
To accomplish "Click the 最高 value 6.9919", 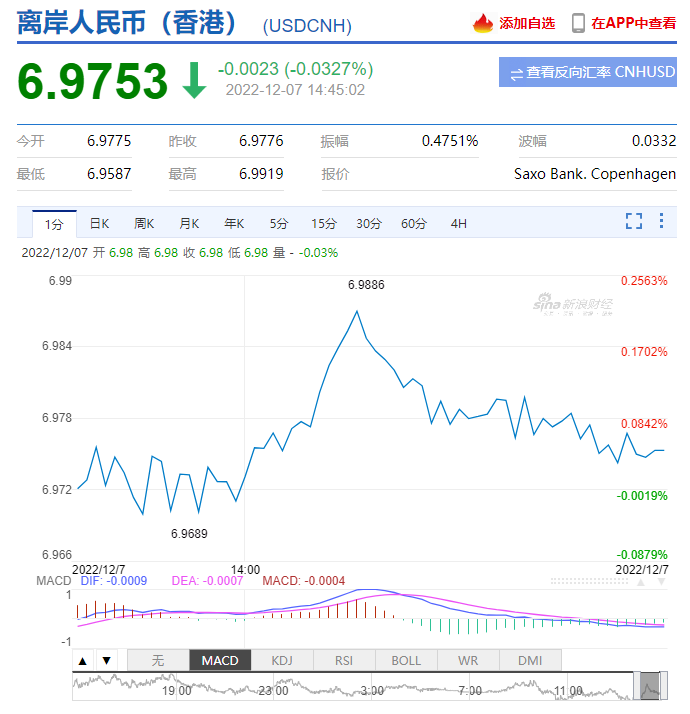I will coord(261,174).
